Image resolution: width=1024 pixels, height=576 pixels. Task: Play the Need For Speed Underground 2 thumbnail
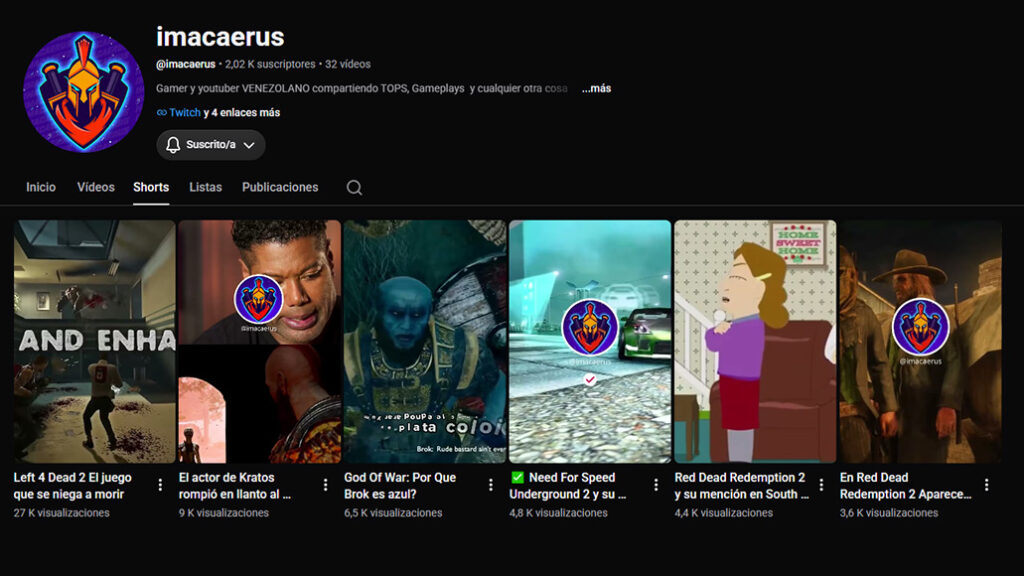(x=590, y=342)
